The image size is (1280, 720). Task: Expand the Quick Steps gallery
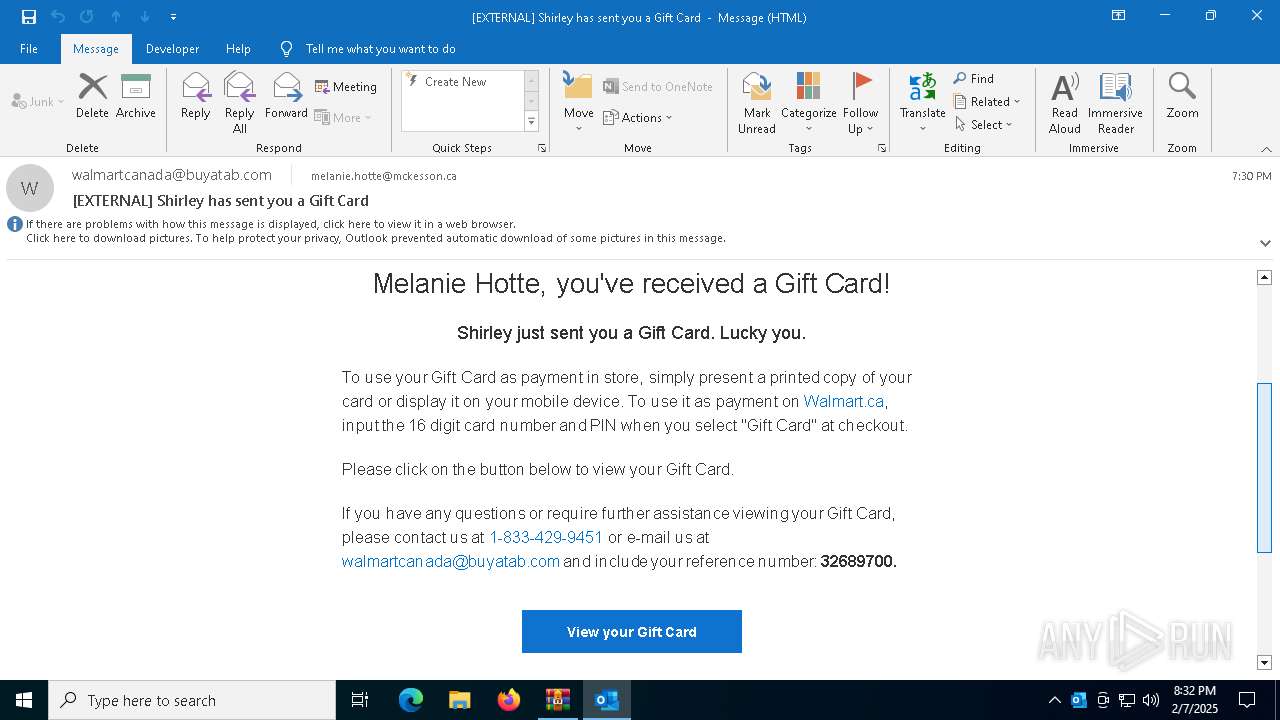(x=531, y=122)
